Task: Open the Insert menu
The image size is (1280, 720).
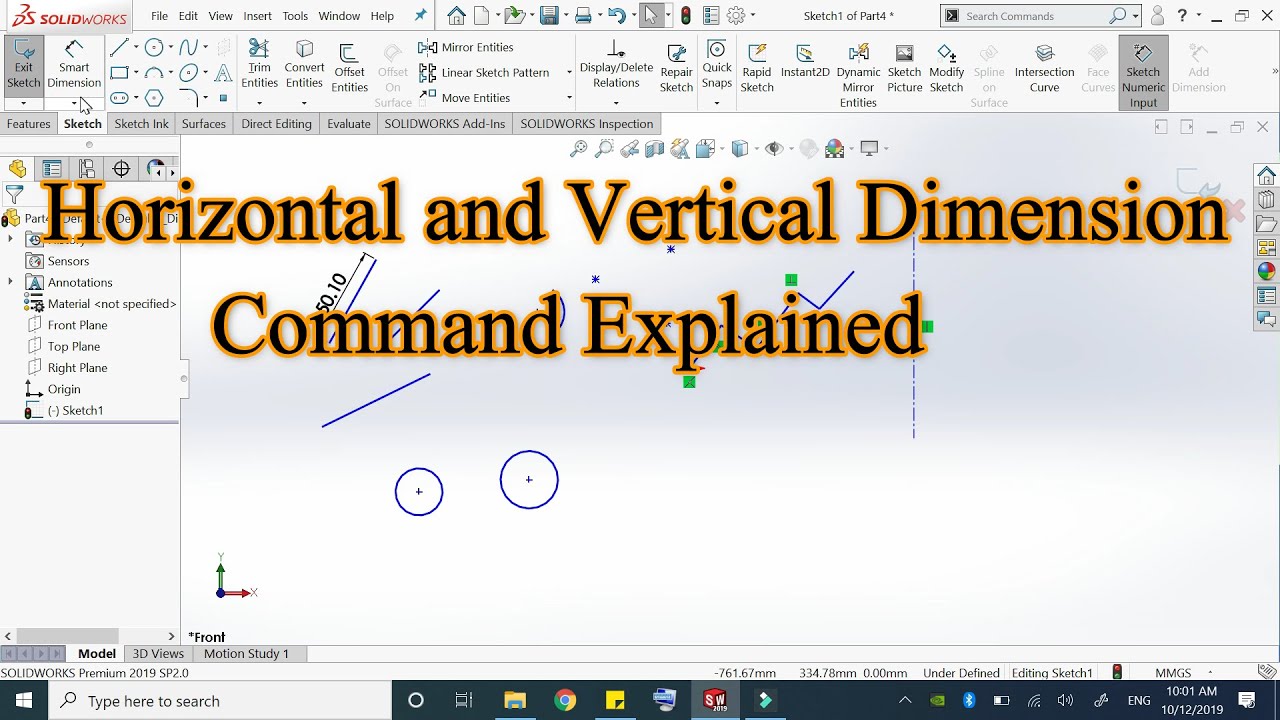Action: 257,16
